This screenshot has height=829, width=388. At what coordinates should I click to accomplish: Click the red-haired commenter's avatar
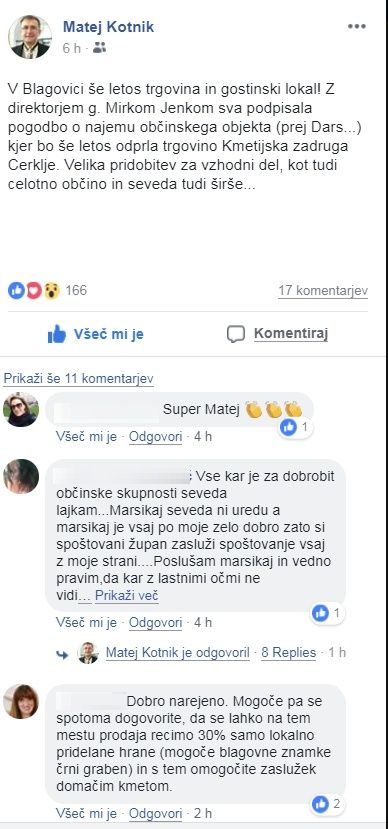[21, 702]
